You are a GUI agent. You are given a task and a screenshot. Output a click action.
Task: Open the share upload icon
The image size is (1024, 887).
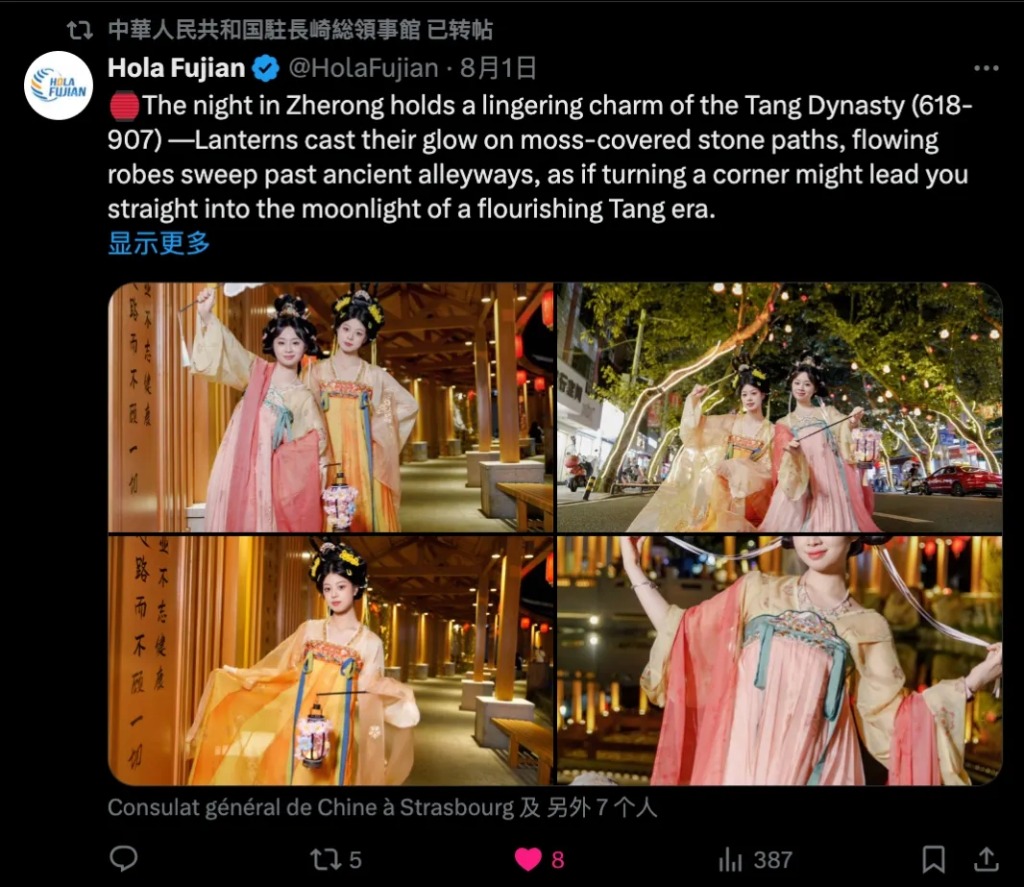(x=986, y=860)
